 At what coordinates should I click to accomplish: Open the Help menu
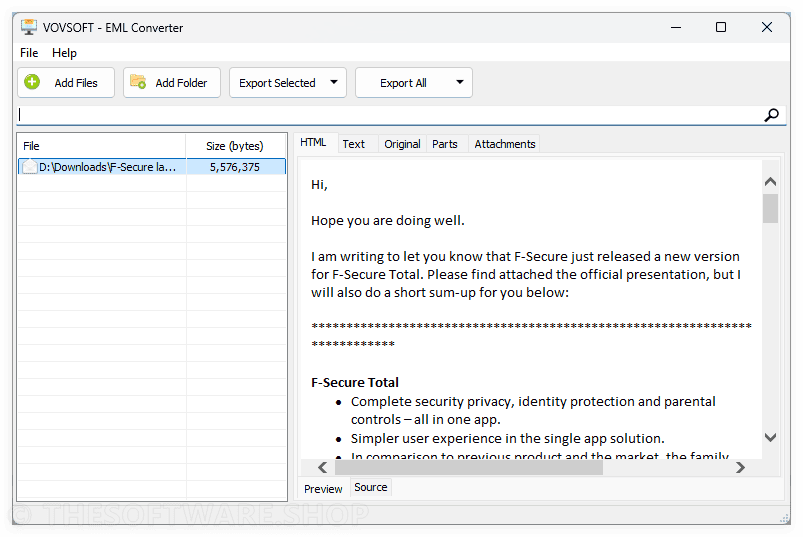(64, 53)
